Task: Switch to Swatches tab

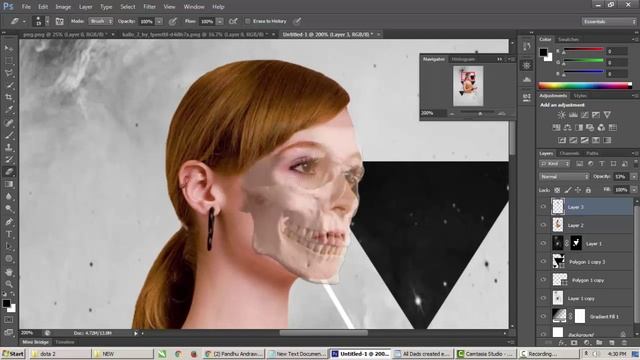Action: (x=568, y=40)
